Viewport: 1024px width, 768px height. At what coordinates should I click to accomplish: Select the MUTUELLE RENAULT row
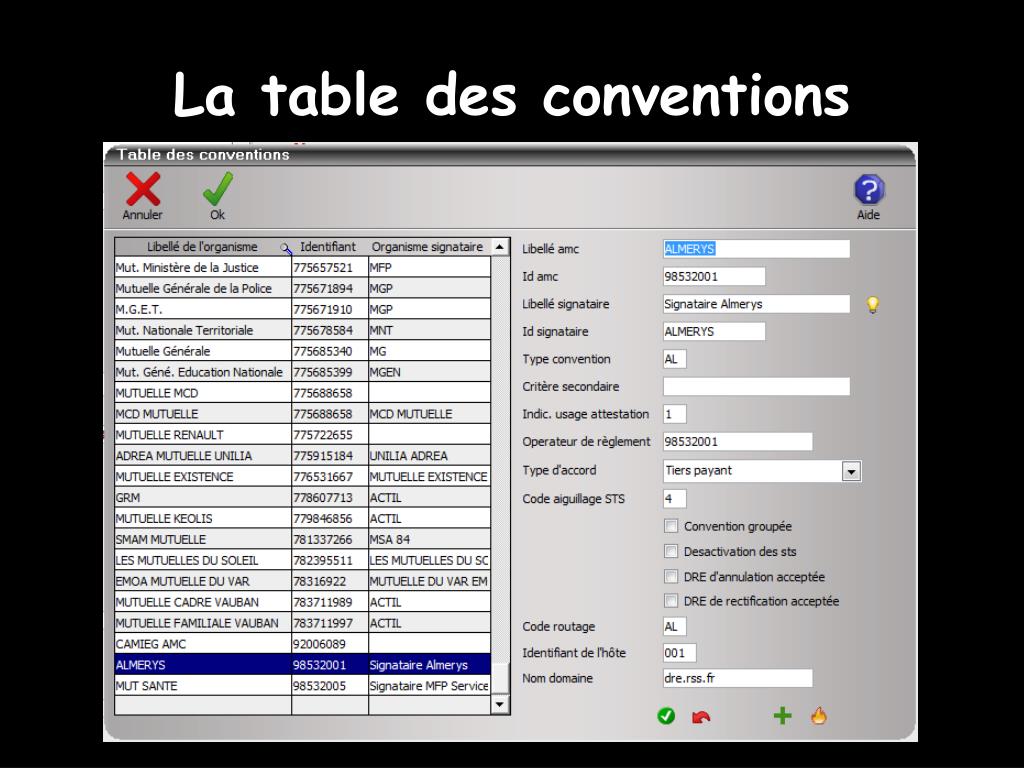(302, 434)
